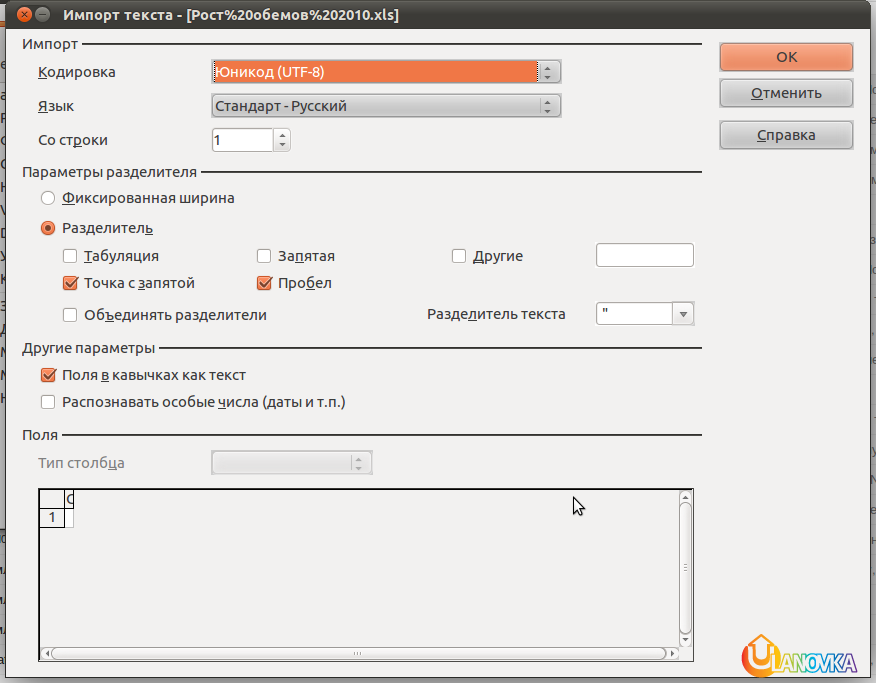Open the Разделитель текста combo box arrow
This screenshot has width=876, height=683.
pos(683,314)
